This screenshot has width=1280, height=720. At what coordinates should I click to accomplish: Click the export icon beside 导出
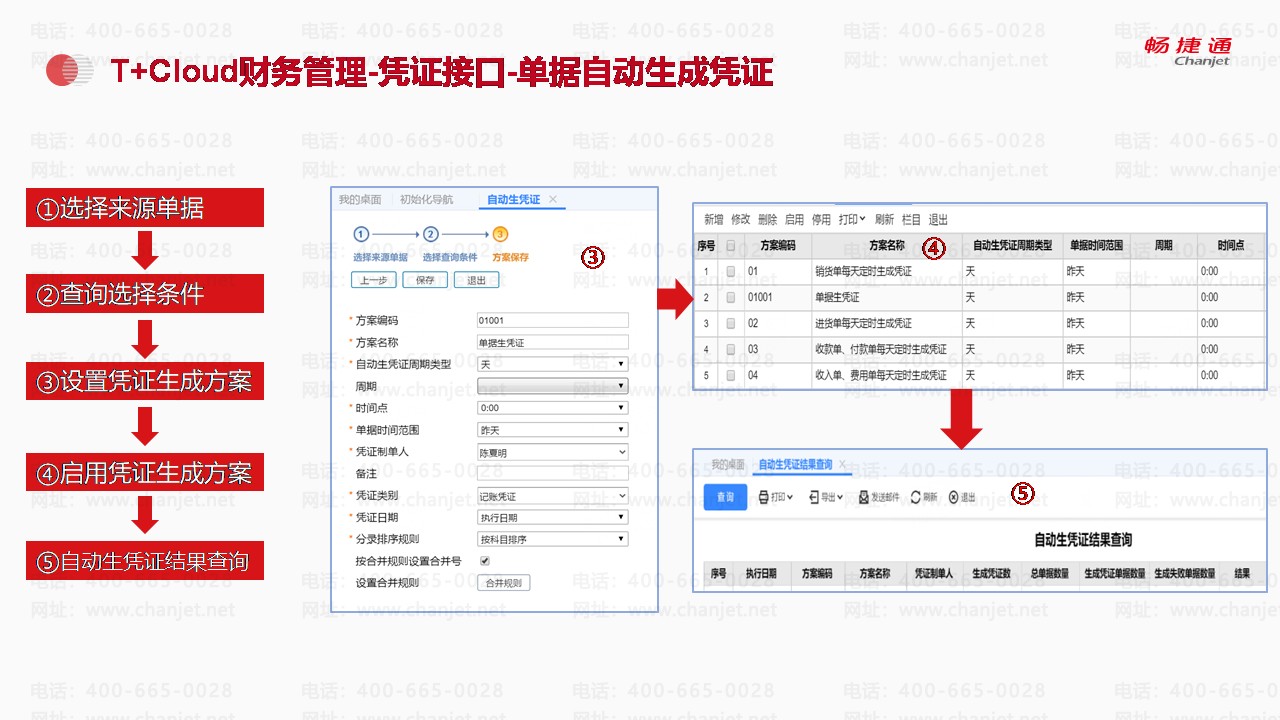[814, 497]
